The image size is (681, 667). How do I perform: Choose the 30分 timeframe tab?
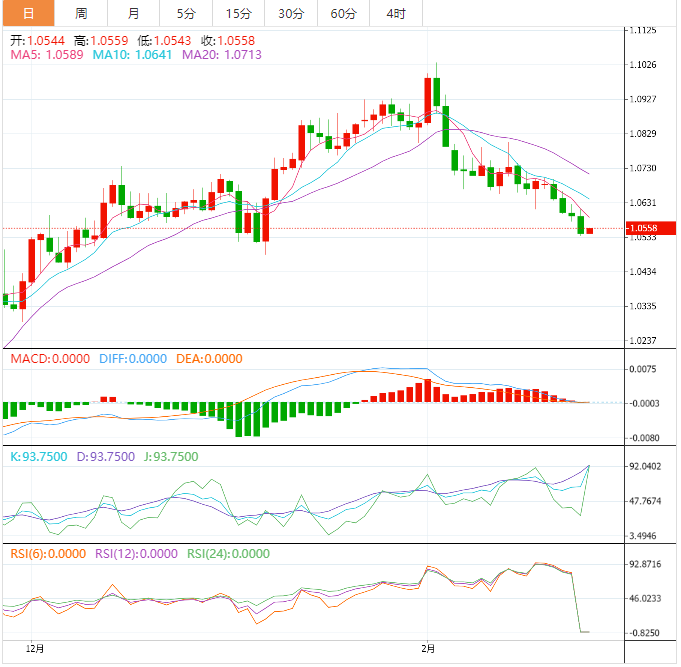click(x=291, y=14)
